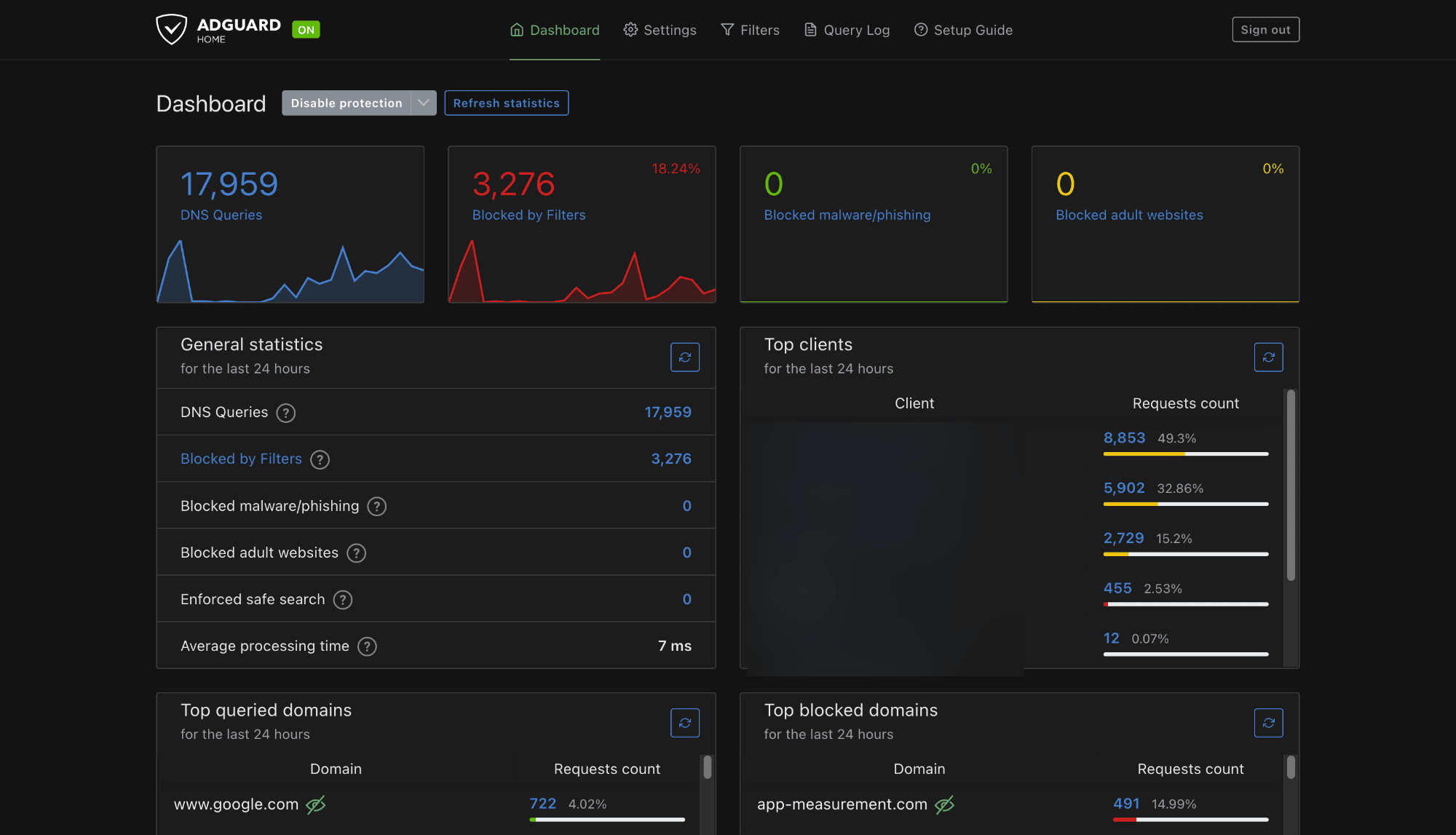1456x835 pixels.
Task: Click the 17,959 value in General statistics
Action: tap(668, 412)
